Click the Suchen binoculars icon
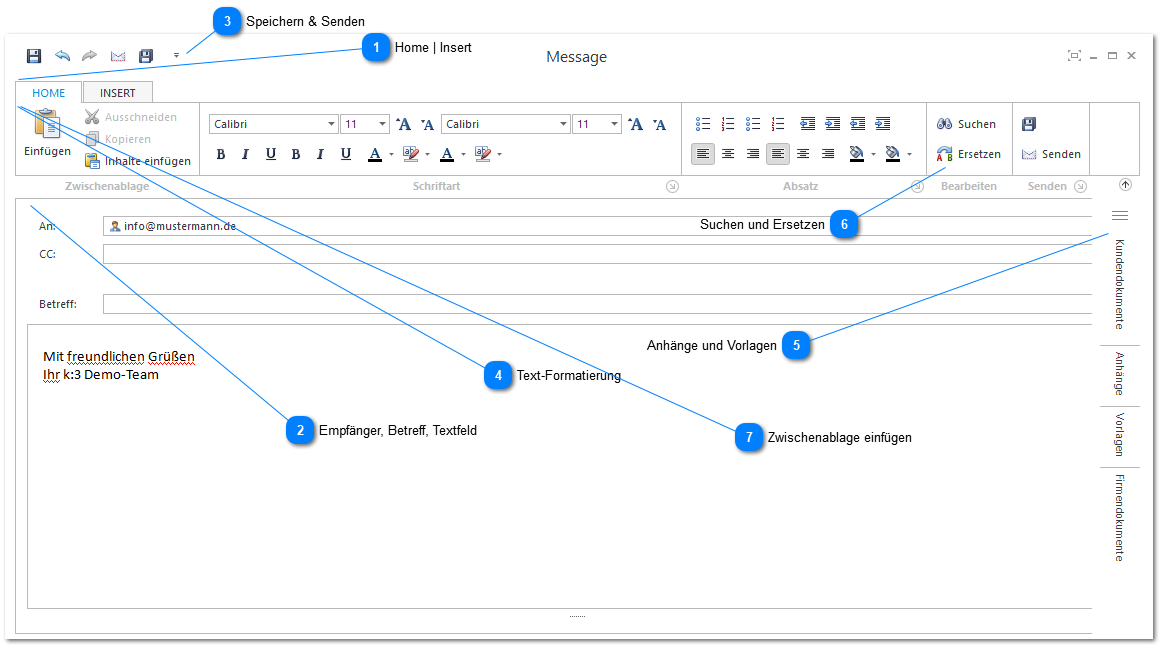Viewport: 1162px width, 648px height. tap(945, 124)
